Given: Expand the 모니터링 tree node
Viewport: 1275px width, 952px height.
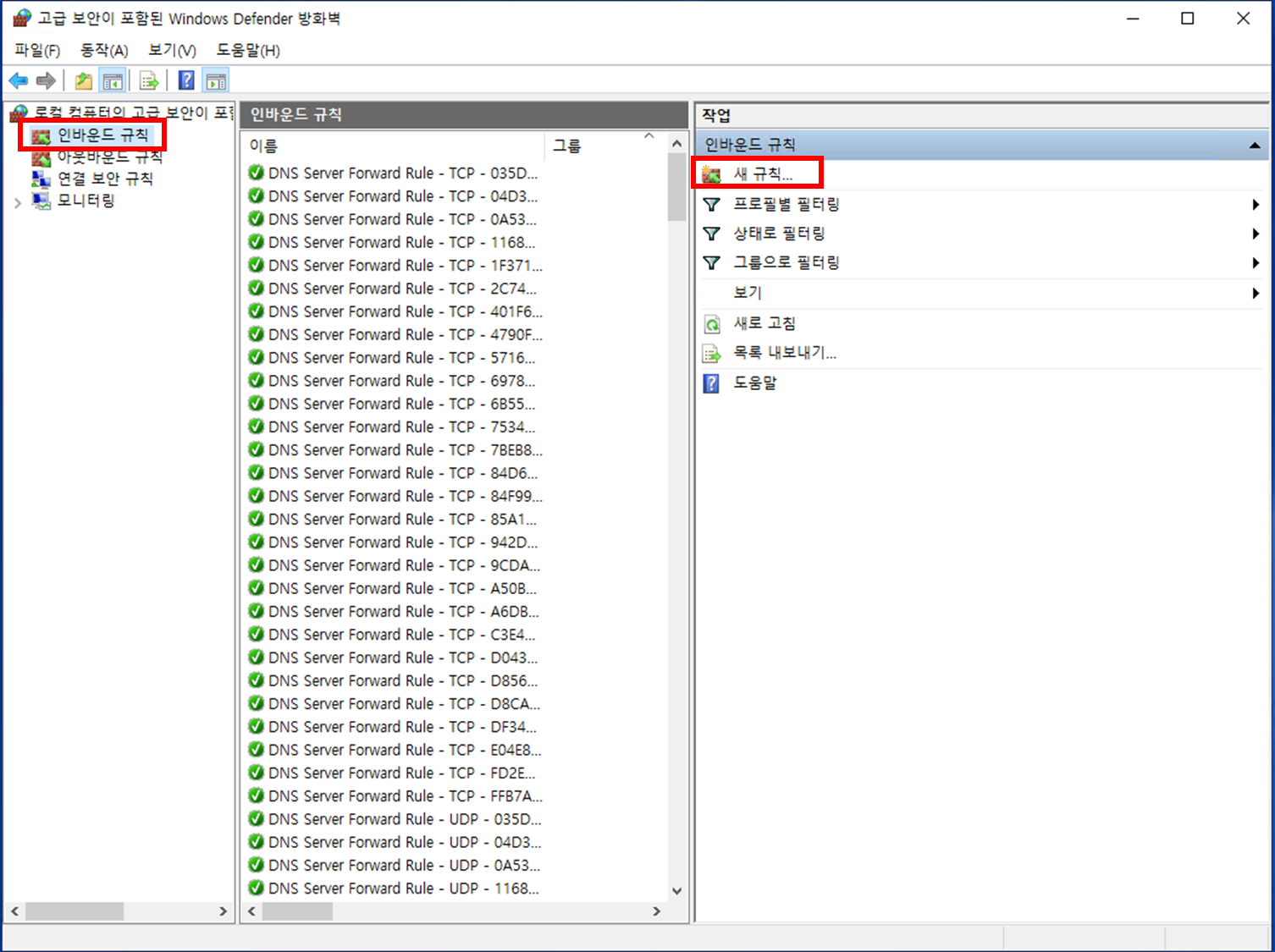Looking at the screenshot, I should click(x=18, y=203).
